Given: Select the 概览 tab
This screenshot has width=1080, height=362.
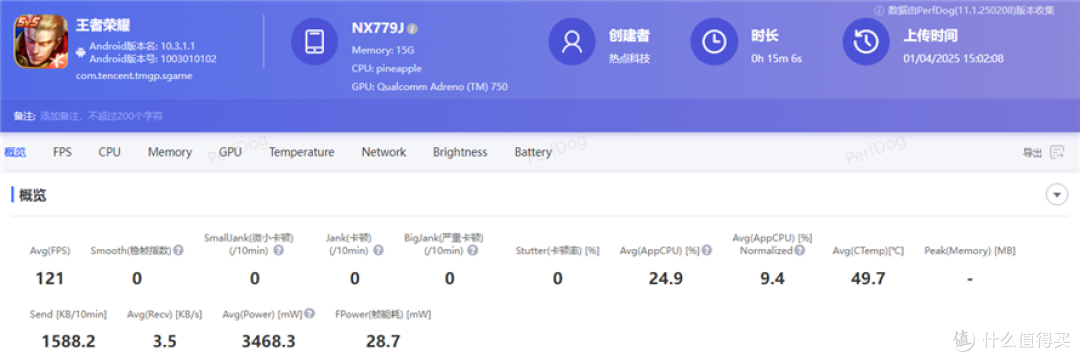Looking at the screenshot, I should tap(15, 152).
